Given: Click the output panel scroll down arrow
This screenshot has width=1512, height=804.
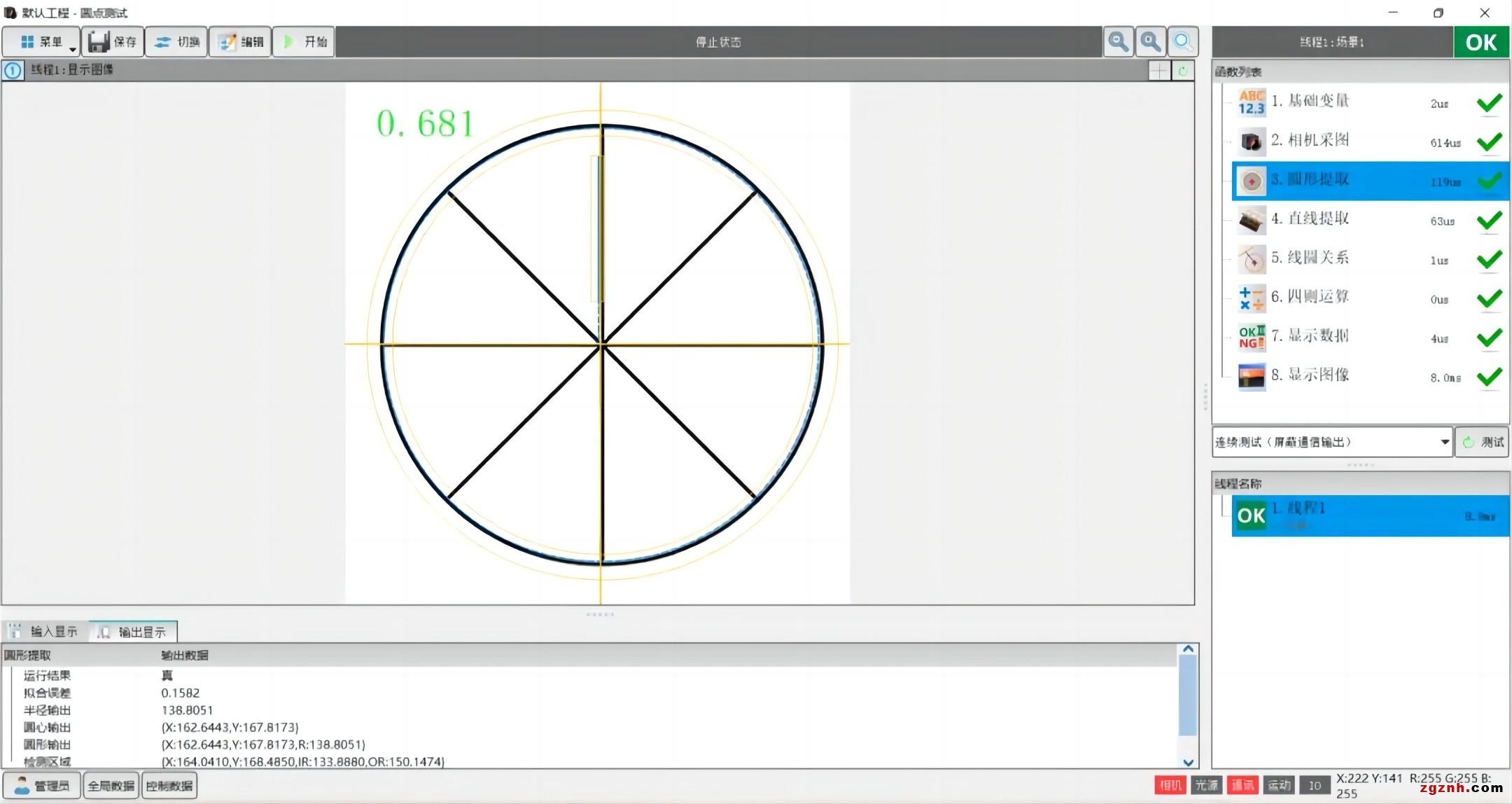Looking at the screenshot, I should pos(1188,762).
